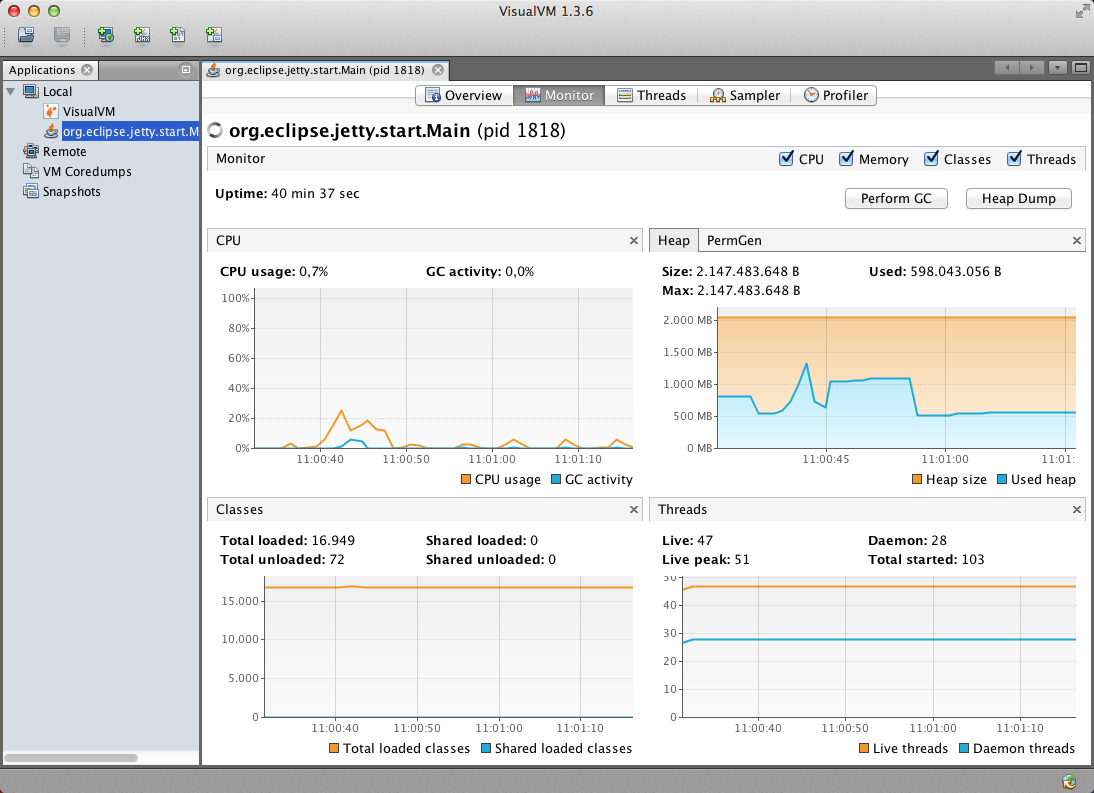Click the Heap size orange legend swatch
Image resolution: width=1094 pixels, height=793 pixels.
click(917, 479)
